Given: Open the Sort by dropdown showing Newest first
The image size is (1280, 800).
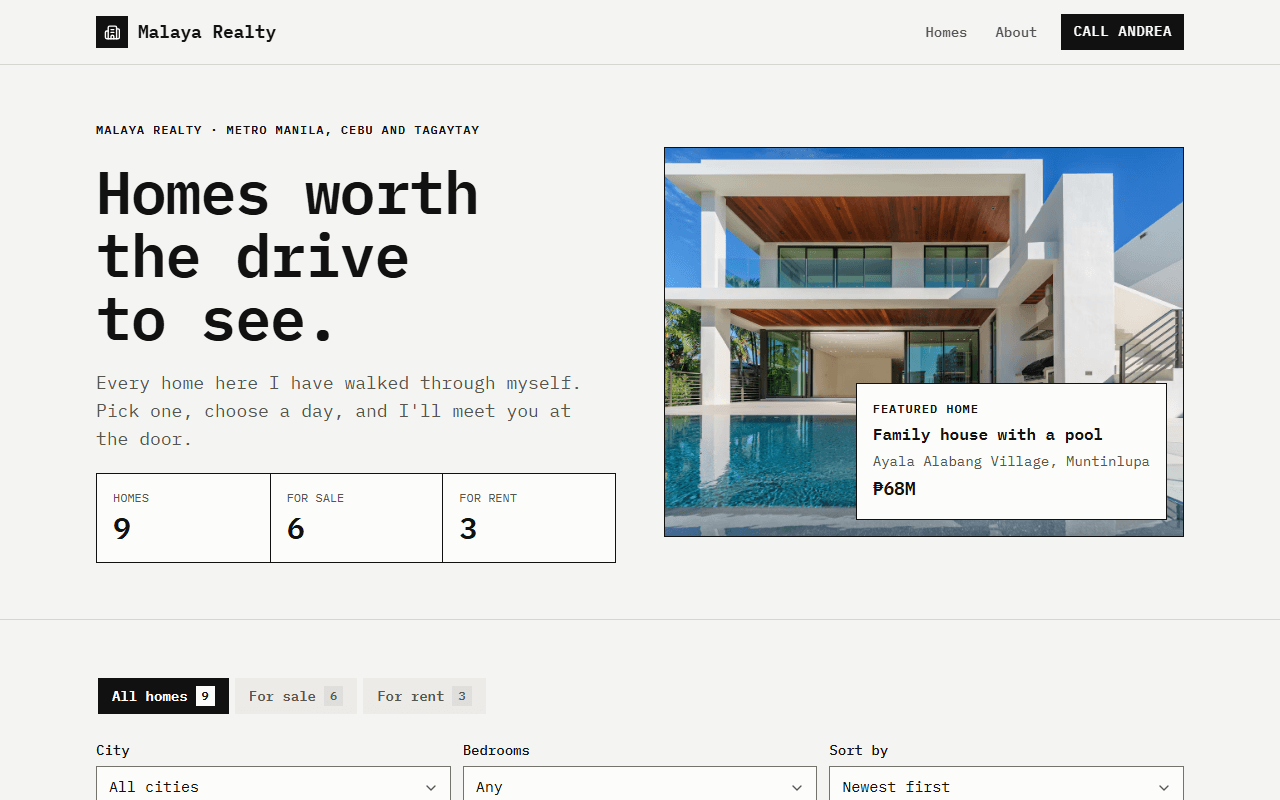Looking at the screenshot, I should coord(1006,786).
